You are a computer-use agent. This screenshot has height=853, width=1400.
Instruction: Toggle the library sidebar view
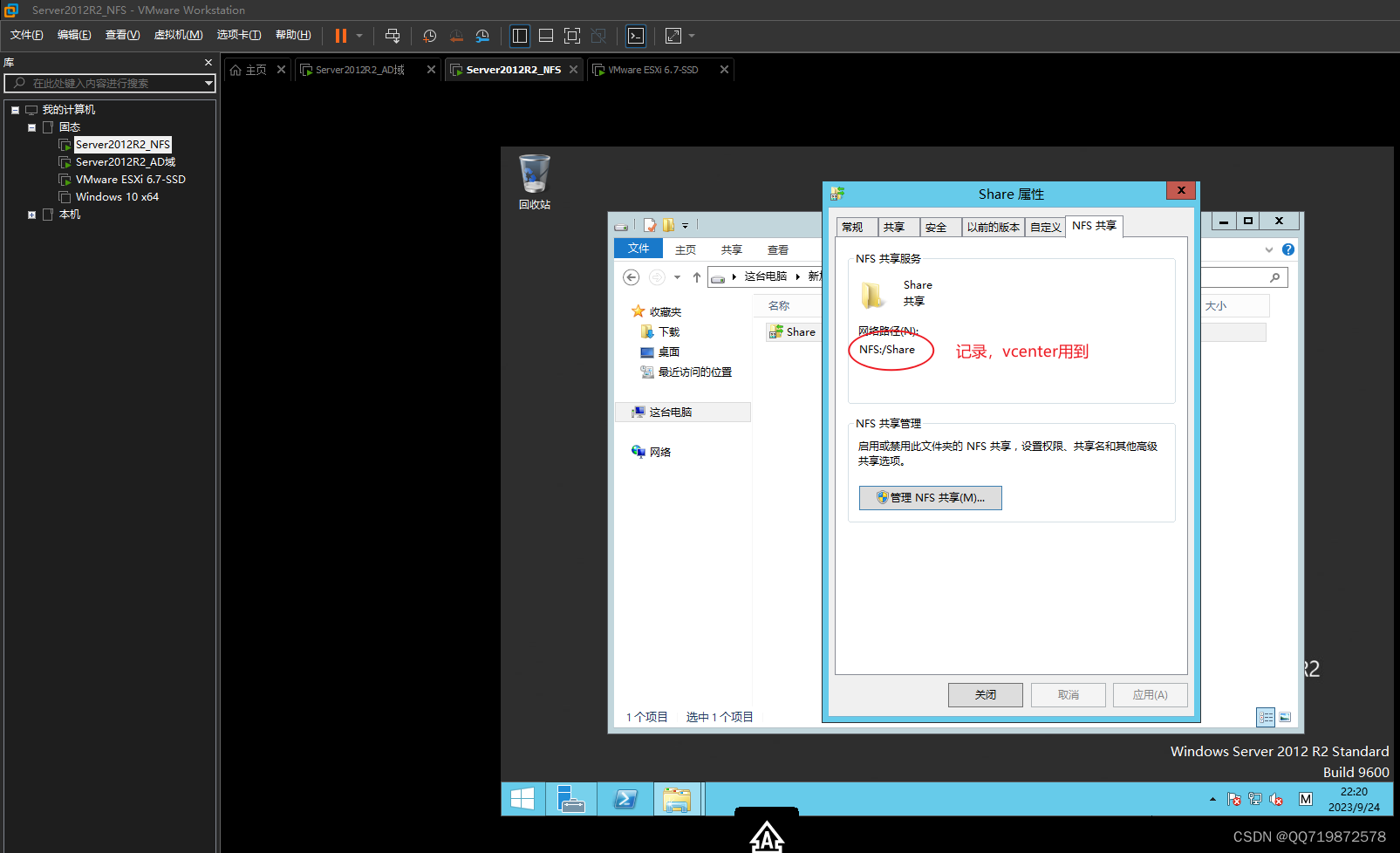click(x=520, y=36)
